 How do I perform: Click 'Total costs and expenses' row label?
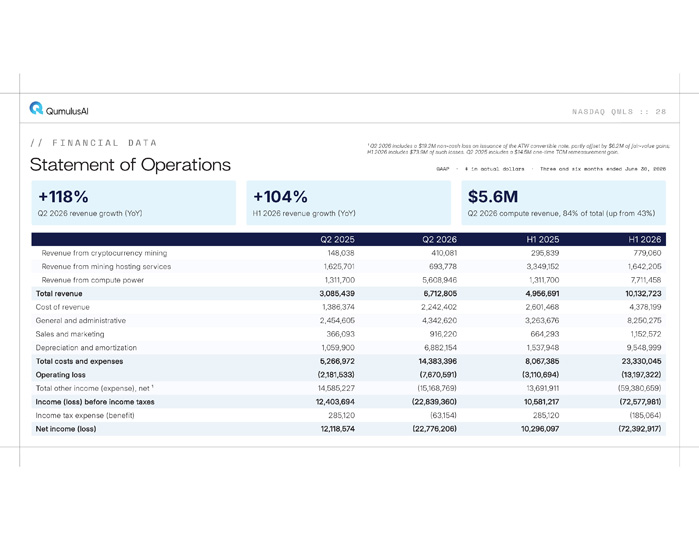pos(79,361)
